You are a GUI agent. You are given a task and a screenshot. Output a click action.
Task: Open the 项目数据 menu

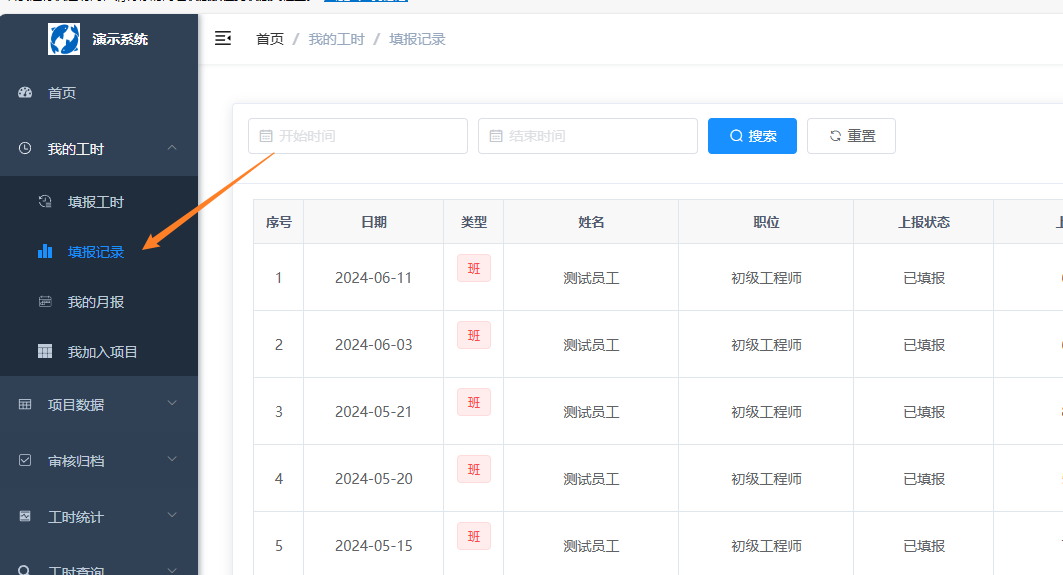[x=99, y=405]
